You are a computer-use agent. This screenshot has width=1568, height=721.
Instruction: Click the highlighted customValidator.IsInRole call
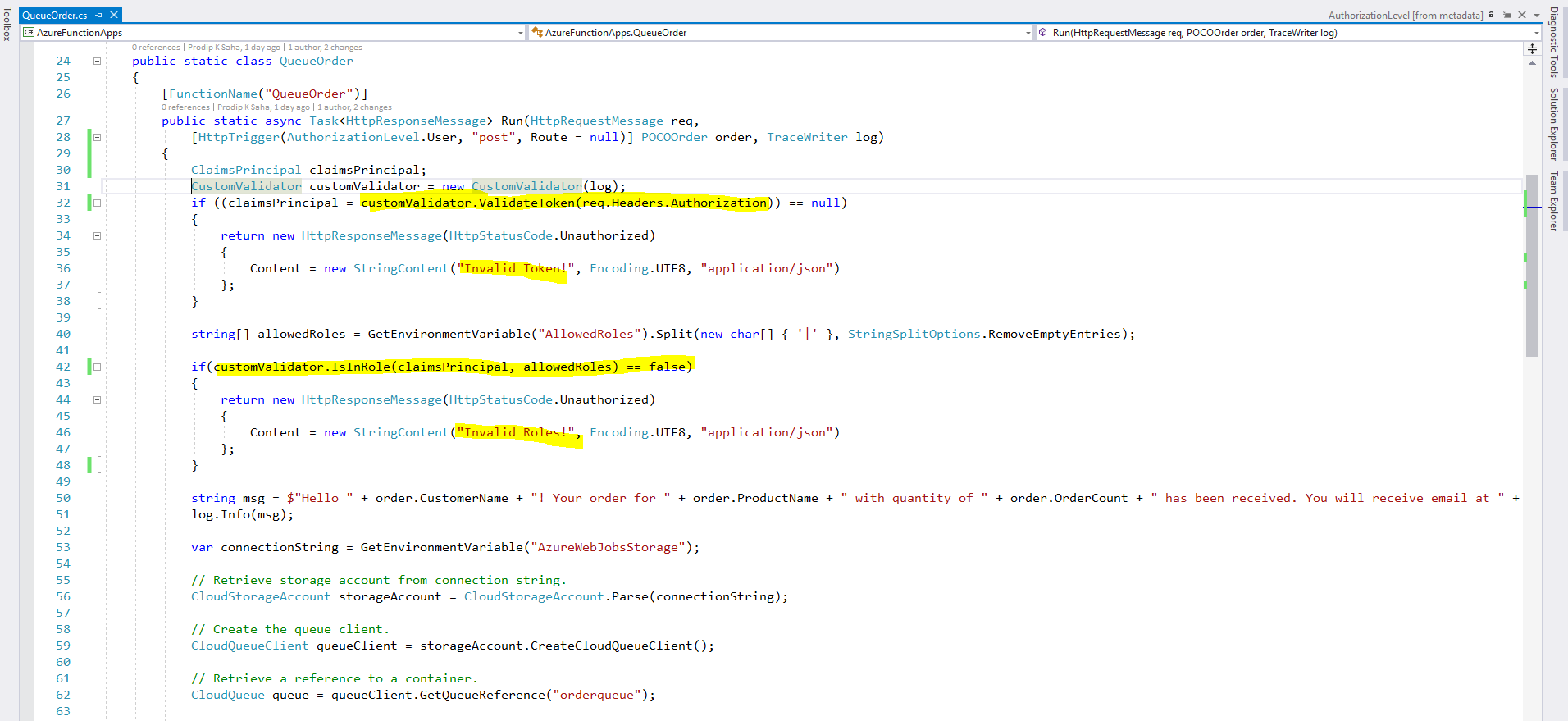click(416, 367)
